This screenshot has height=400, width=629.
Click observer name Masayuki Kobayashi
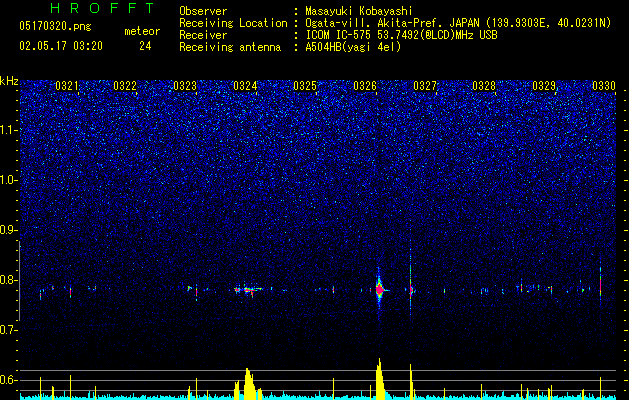point(359,11)
